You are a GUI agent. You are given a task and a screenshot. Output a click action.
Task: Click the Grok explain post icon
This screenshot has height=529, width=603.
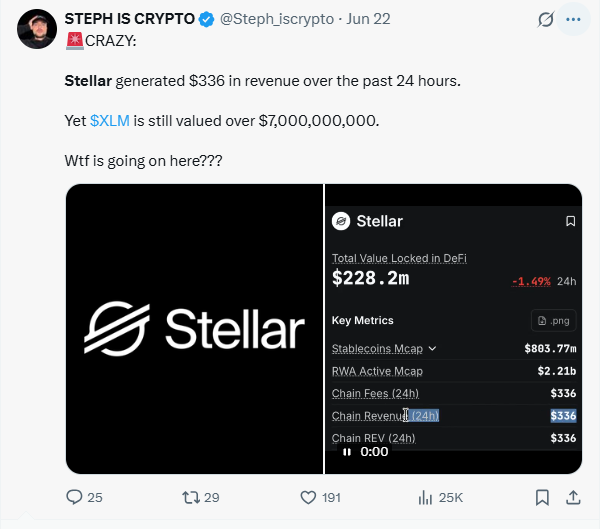click(546, 19)
